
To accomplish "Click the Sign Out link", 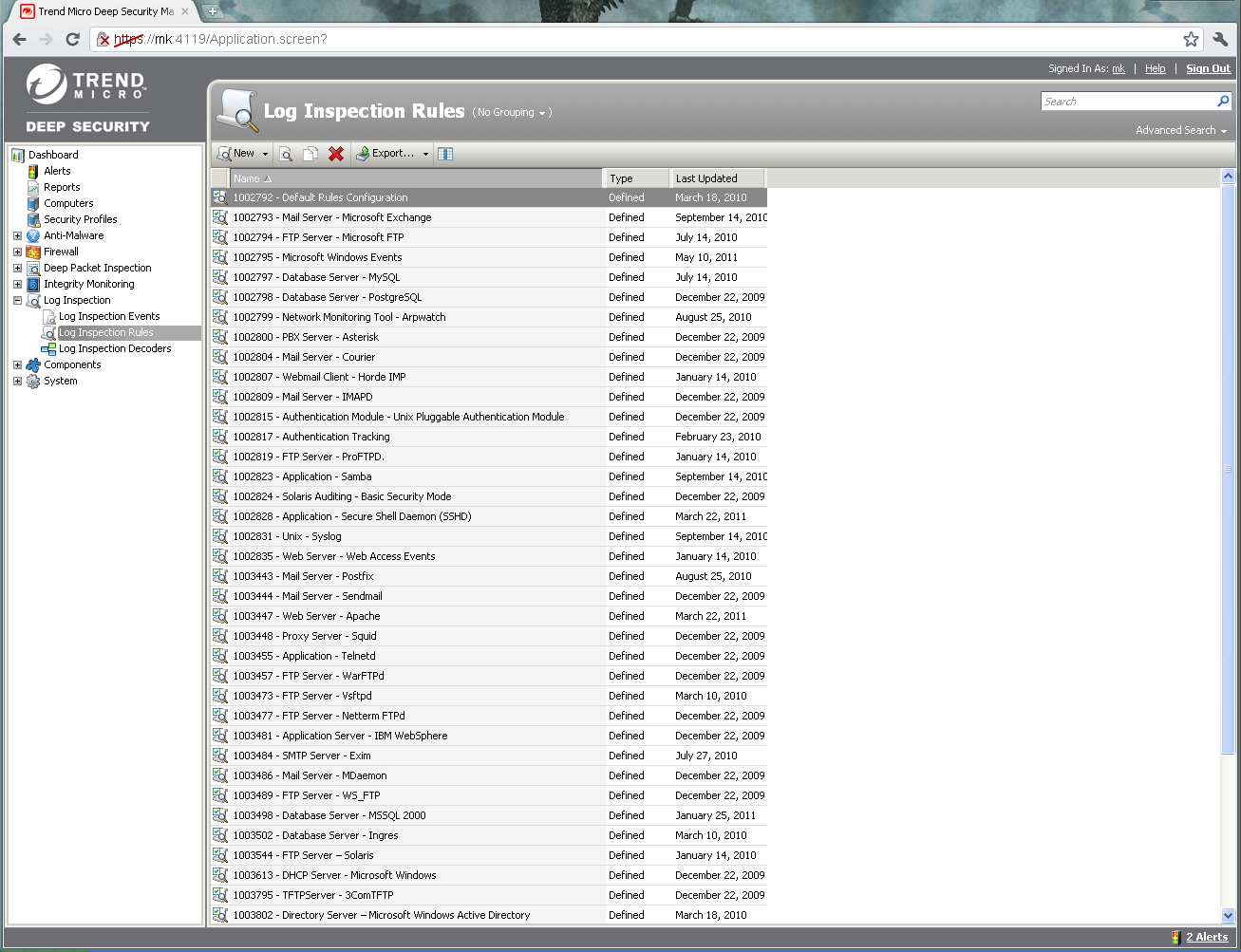I will [1208, 68].
